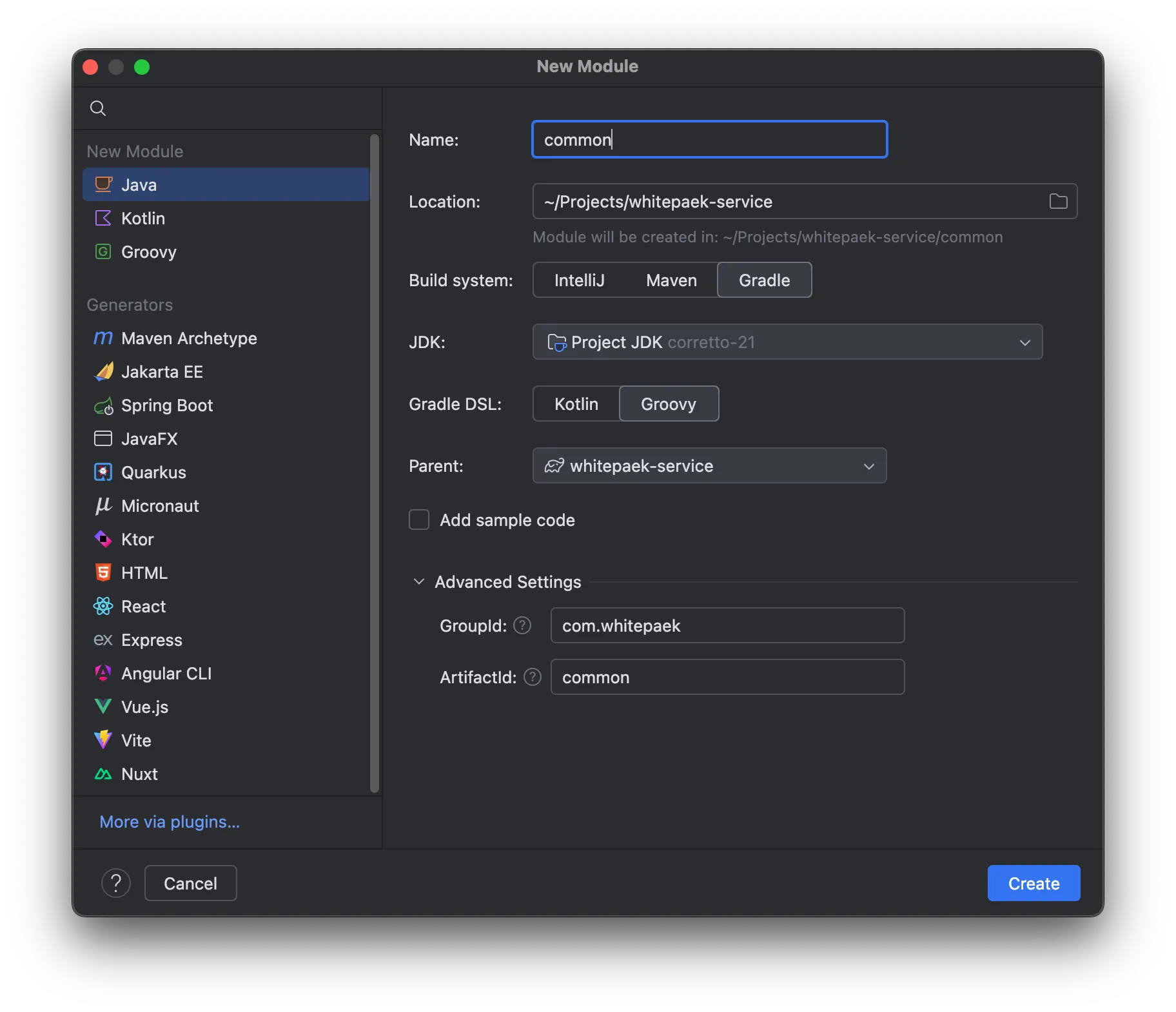The height and width of the screenshot is (1012, 1176).
Task: Click the Micronaut mu icon
Action: point(103,505)
